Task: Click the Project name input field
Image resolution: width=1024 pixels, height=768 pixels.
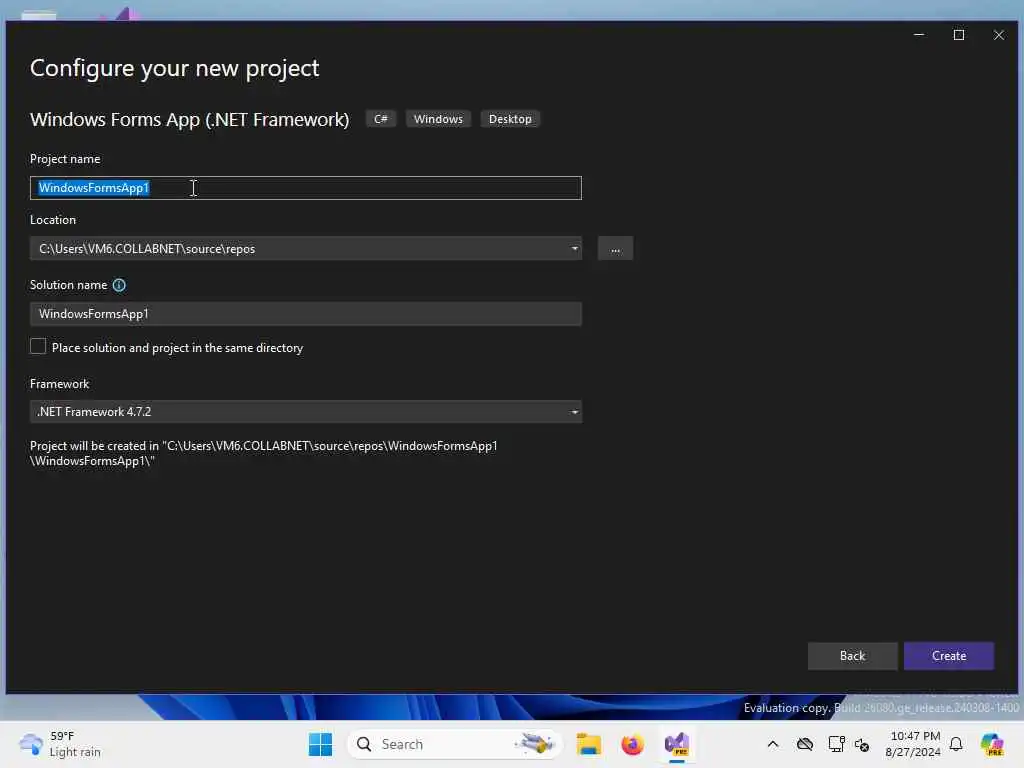Action: 306,188
